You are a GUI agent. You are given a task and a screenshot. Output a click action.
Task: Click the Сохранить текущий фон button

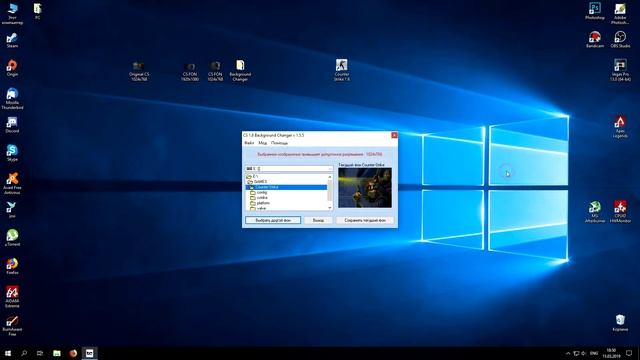tap(365, 220)
